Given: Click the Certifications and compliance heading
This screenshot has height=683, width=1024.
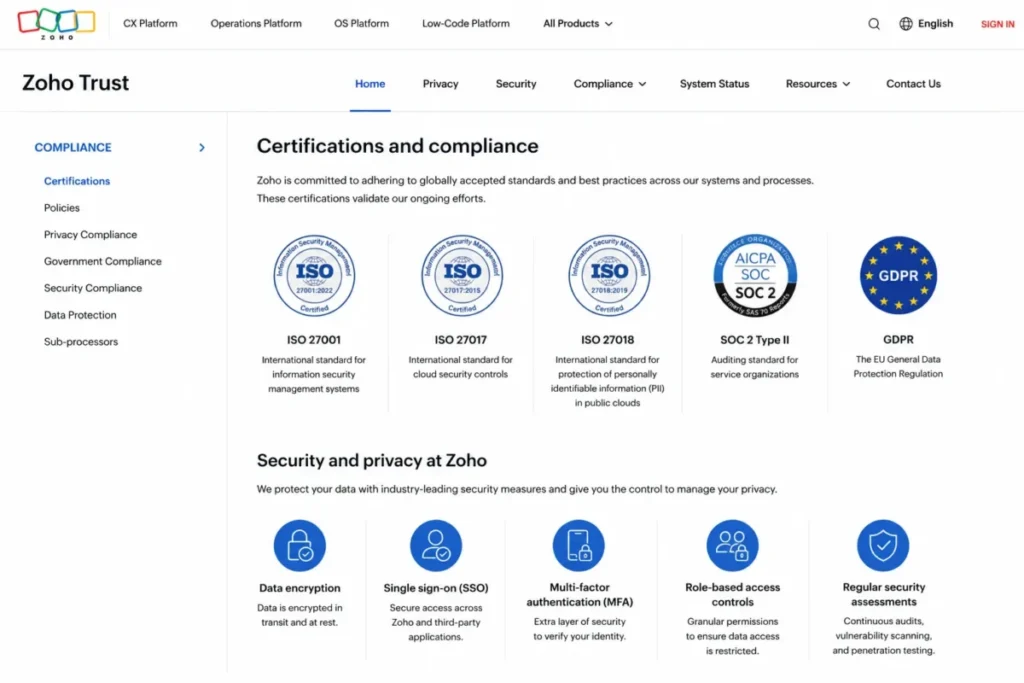Looking at the screenshot, I should pos(397,146).
